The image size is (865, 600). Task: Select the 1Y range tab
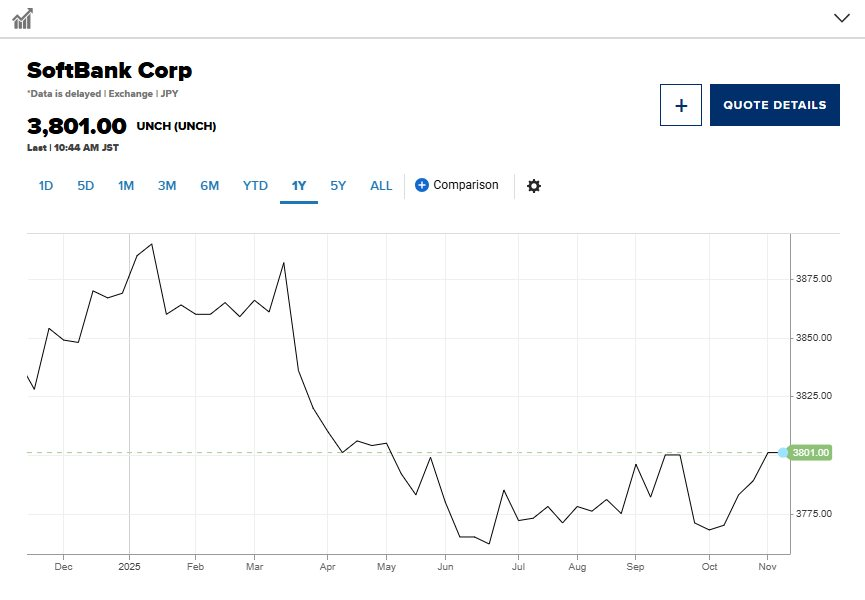pyautogui.click(x=299, y=185)
